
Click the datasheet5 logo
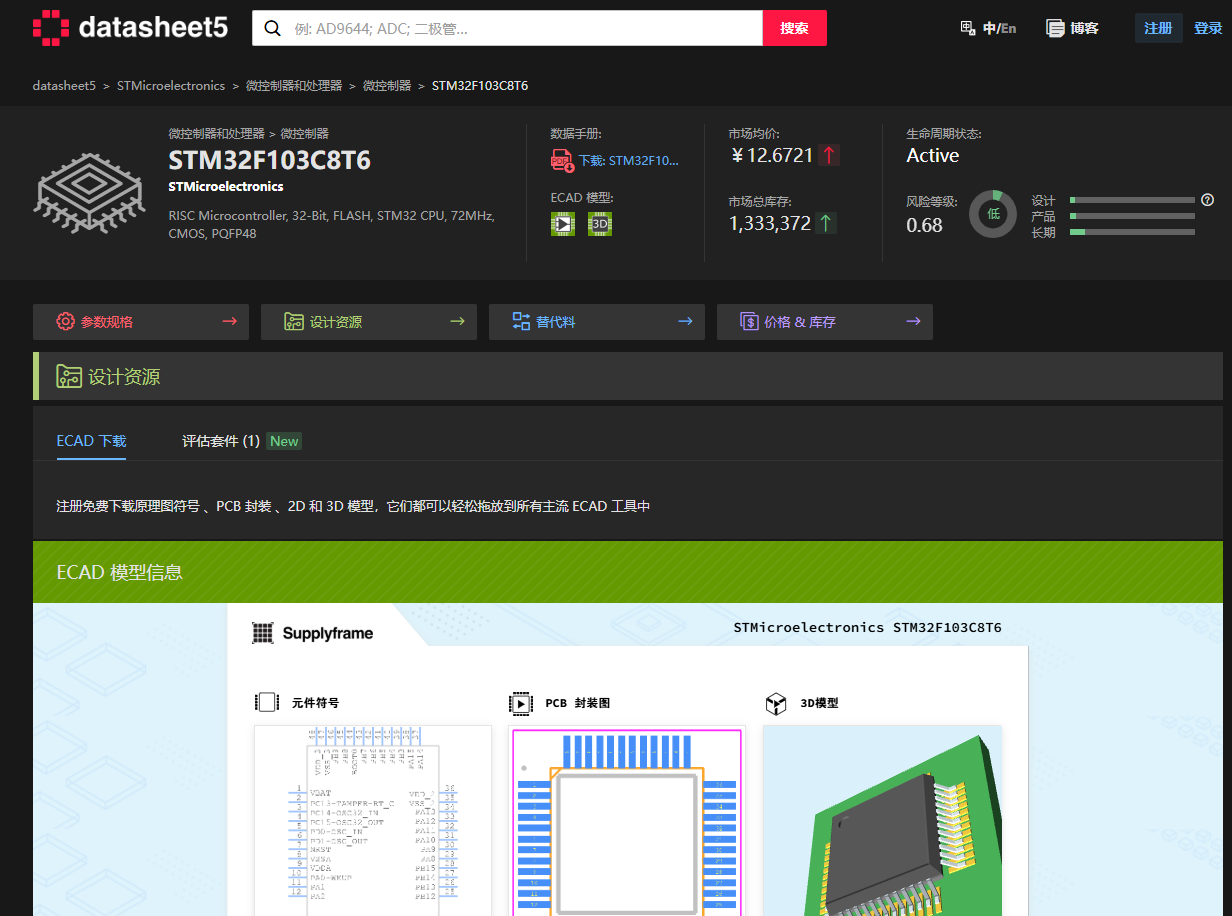click(x=130, y=27)
